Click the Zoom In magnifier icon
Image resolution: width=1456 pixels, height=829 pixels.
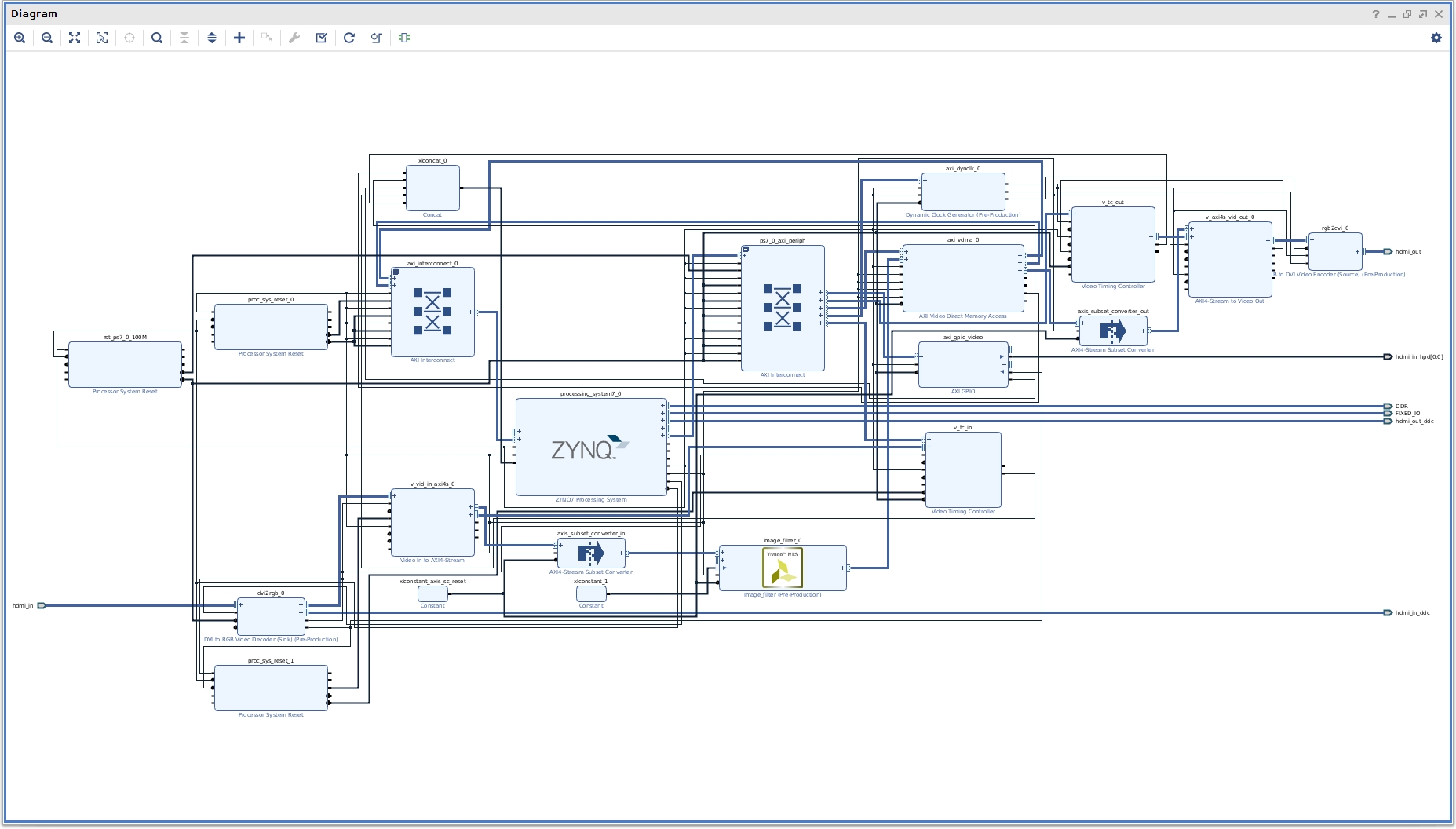point(20,38)
